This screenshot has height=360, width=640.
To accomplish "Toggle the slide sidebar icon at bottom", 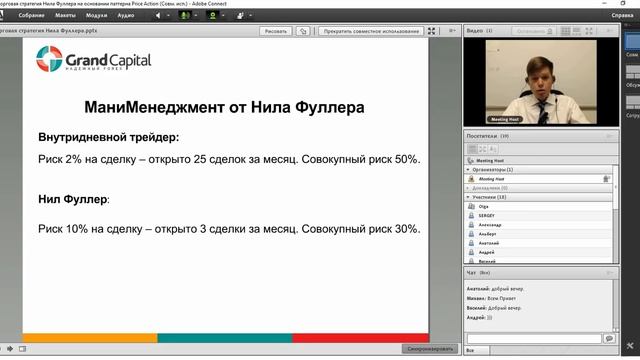I will coord(22,349).
